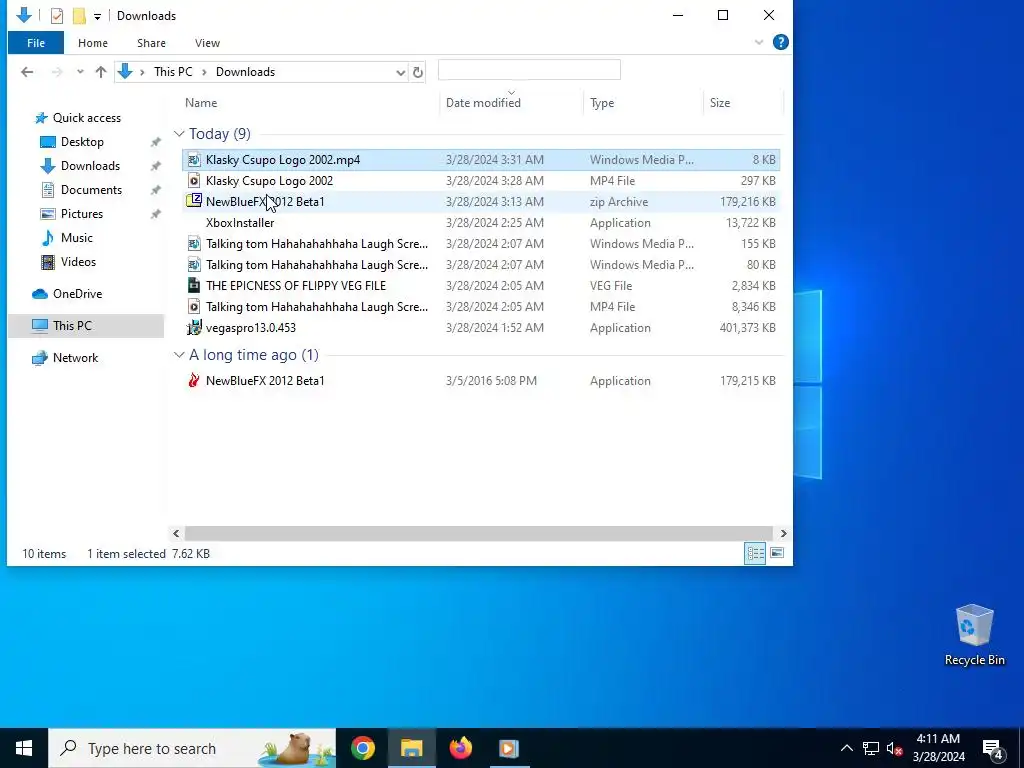Switch to the Share ribbon tab

click(x=151, y=43)
